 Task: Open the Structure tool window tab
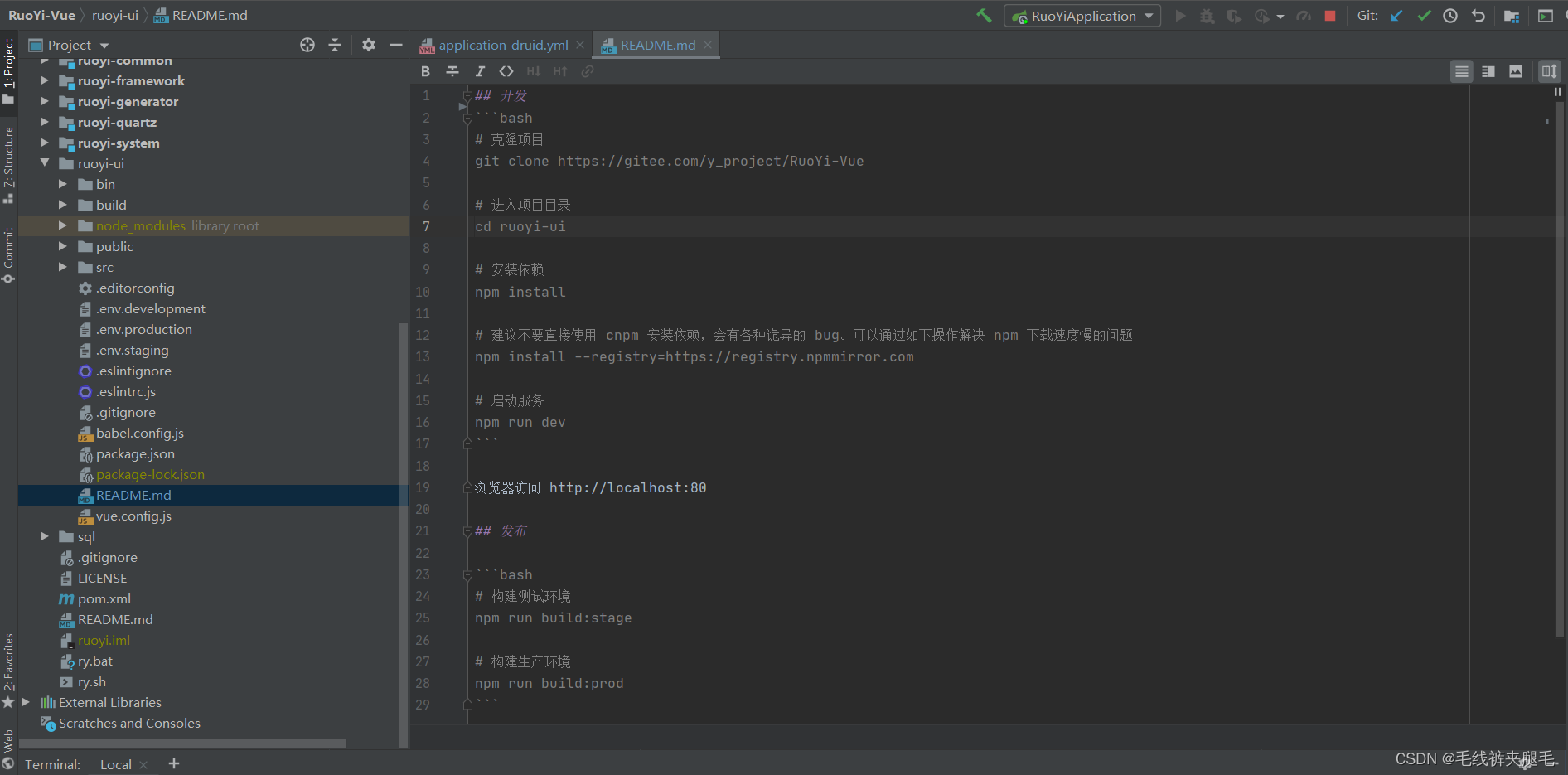coord(8,164)
